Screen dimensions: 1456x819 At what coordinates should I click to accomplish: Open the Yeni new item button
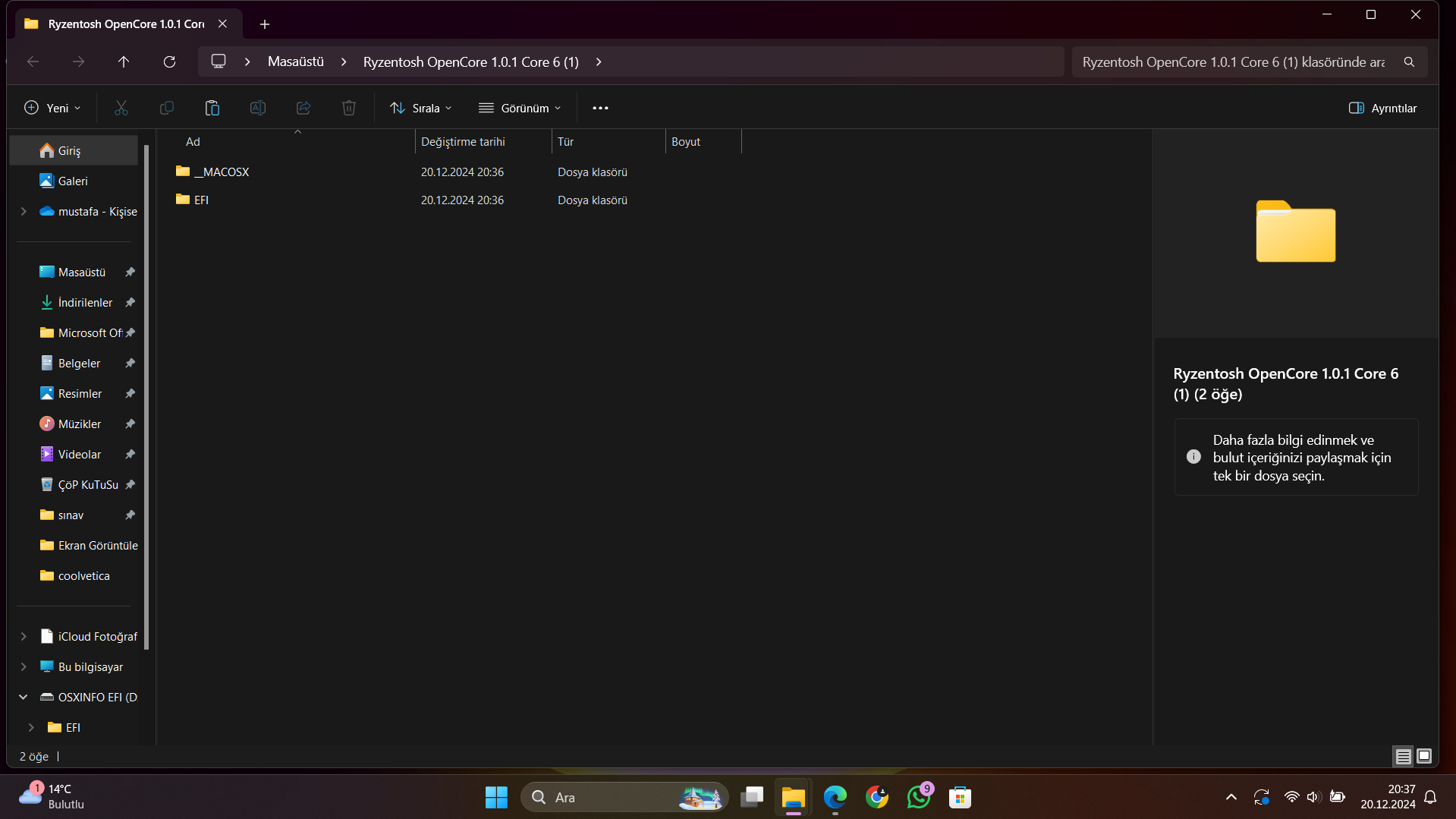(52, 108)
